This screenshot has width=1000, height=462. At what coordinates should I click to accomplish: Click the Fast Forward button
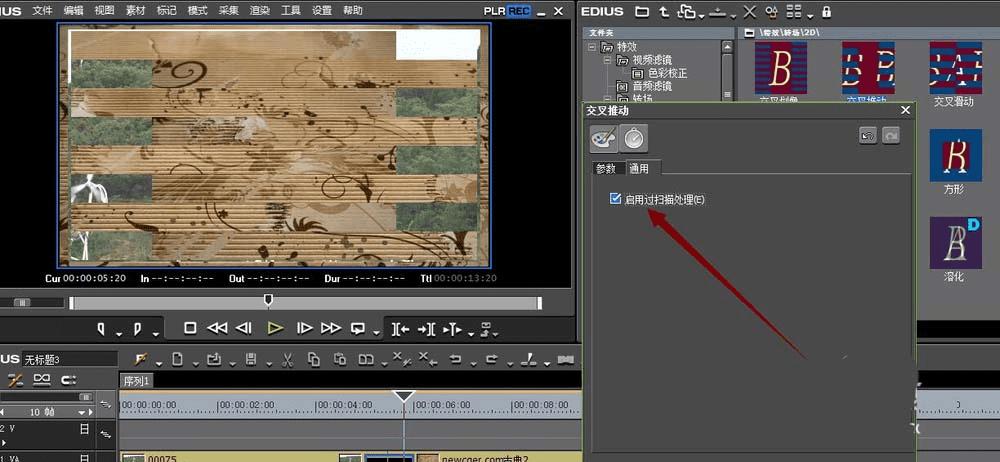pos(331,328)
